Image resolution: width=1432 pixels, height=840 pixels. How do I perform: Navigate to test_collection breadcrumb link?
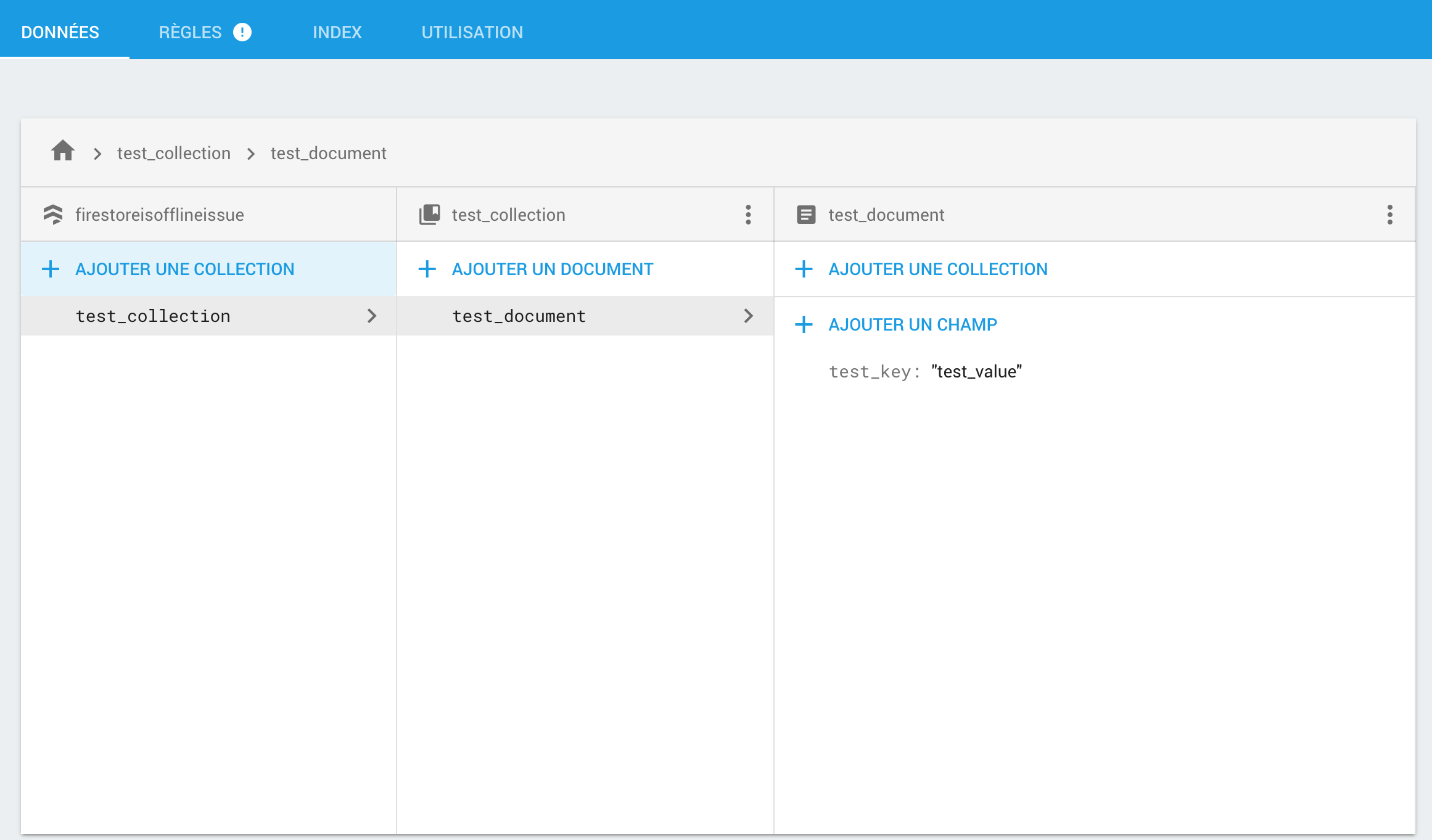174,153
